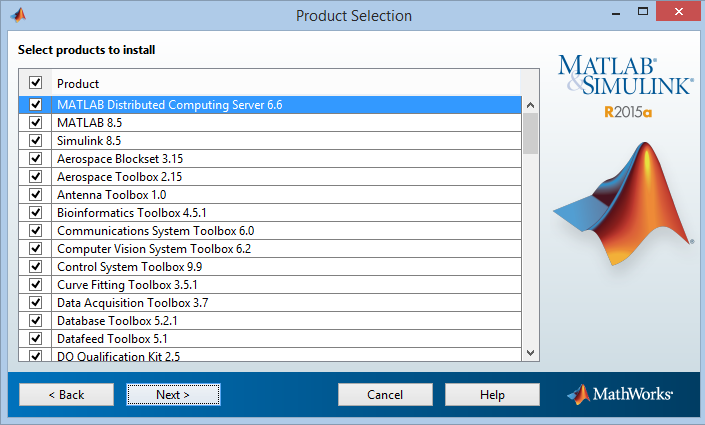Uncheck Data Acquisition Toolbox 3.7 checkbox
The width and height of the screenshot is (705, 425).
[36, 302]
